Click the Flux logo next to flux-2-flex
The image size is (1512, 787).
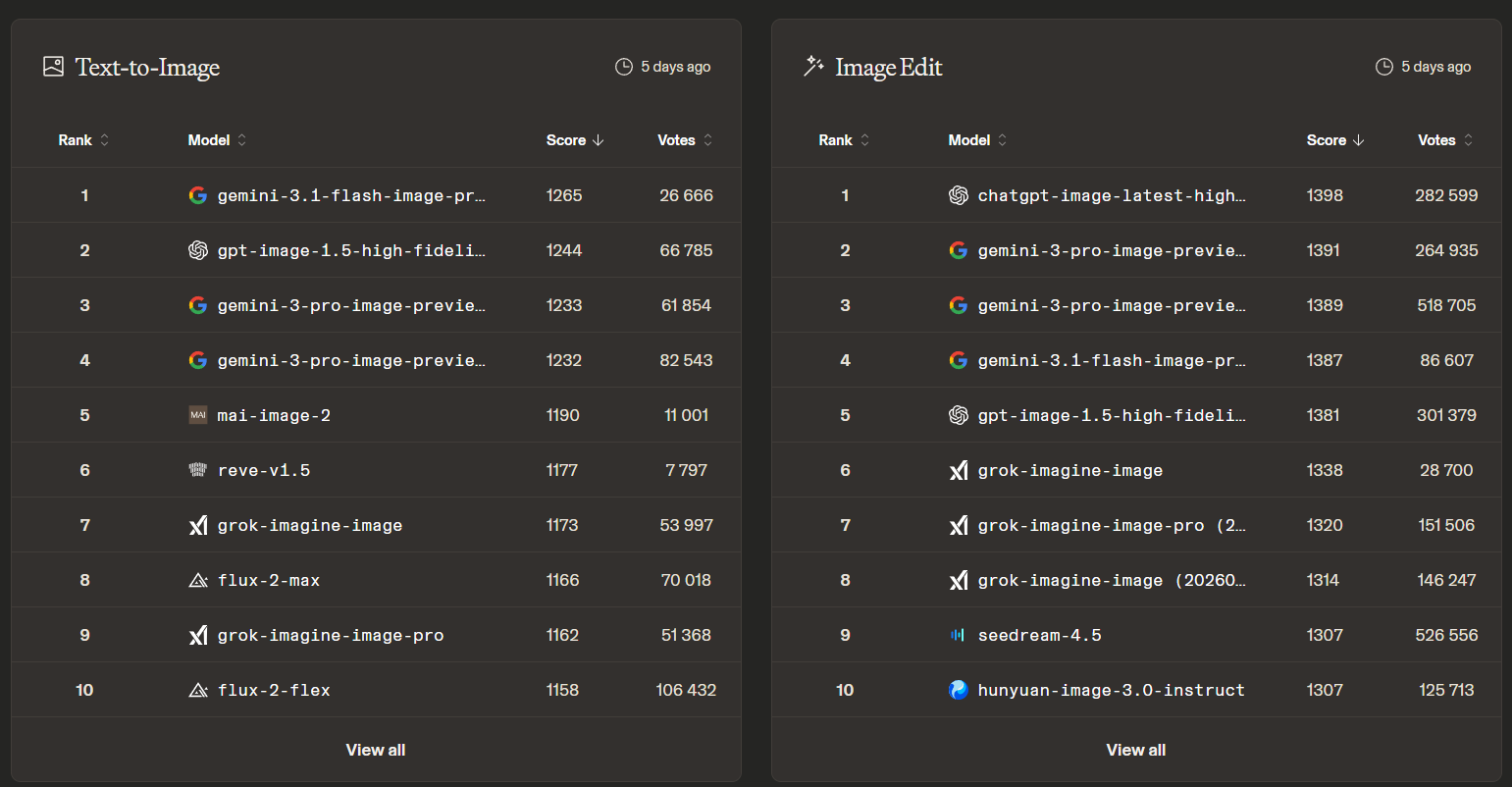click(198, 690)
